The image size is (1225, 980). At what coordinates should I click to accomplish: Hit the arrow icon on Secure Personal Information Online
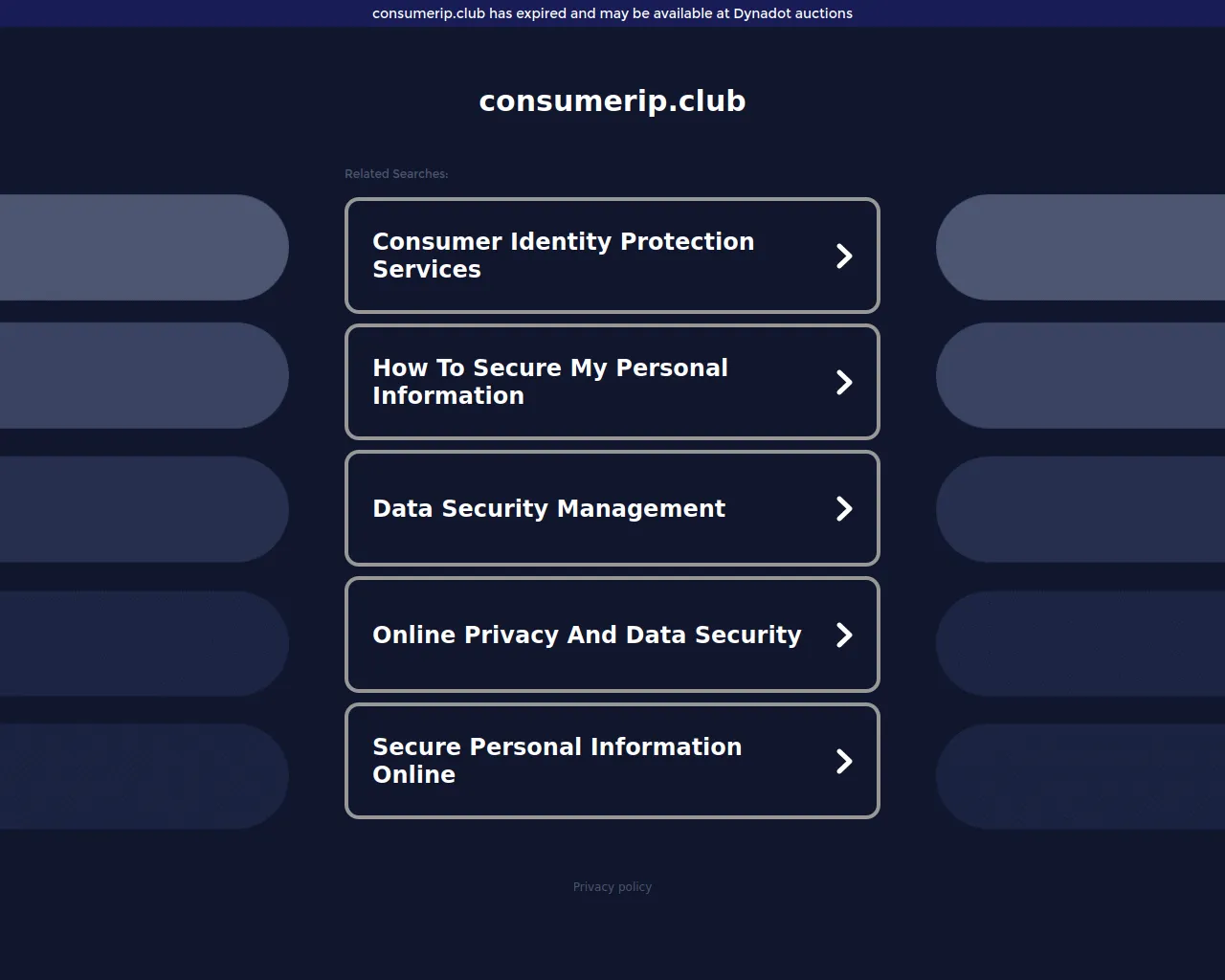click(844, 761)
